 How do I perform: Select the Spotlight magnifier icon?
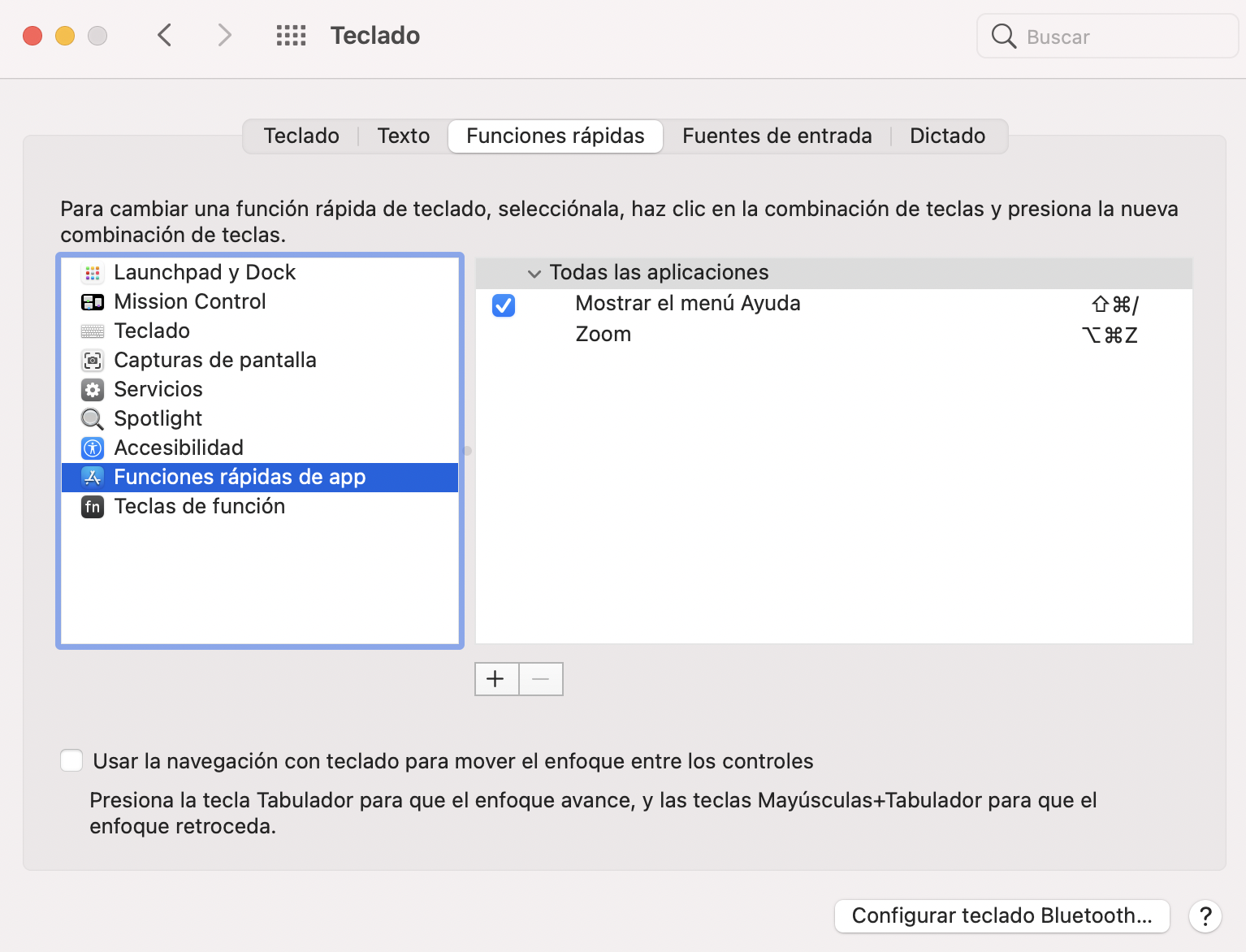pyautogui.click(x=93, y=419)
